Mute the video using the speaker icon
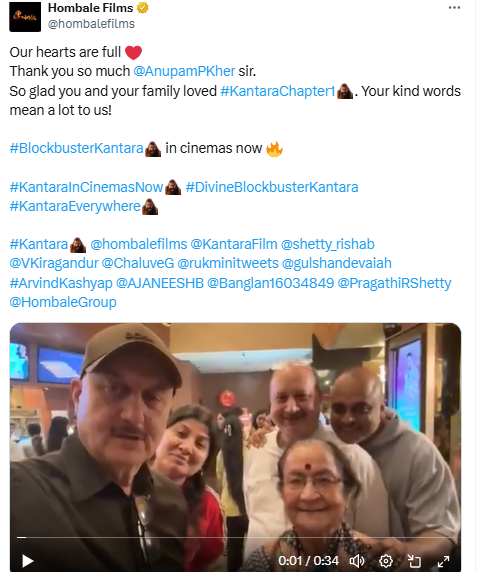 tap(357, 561)
